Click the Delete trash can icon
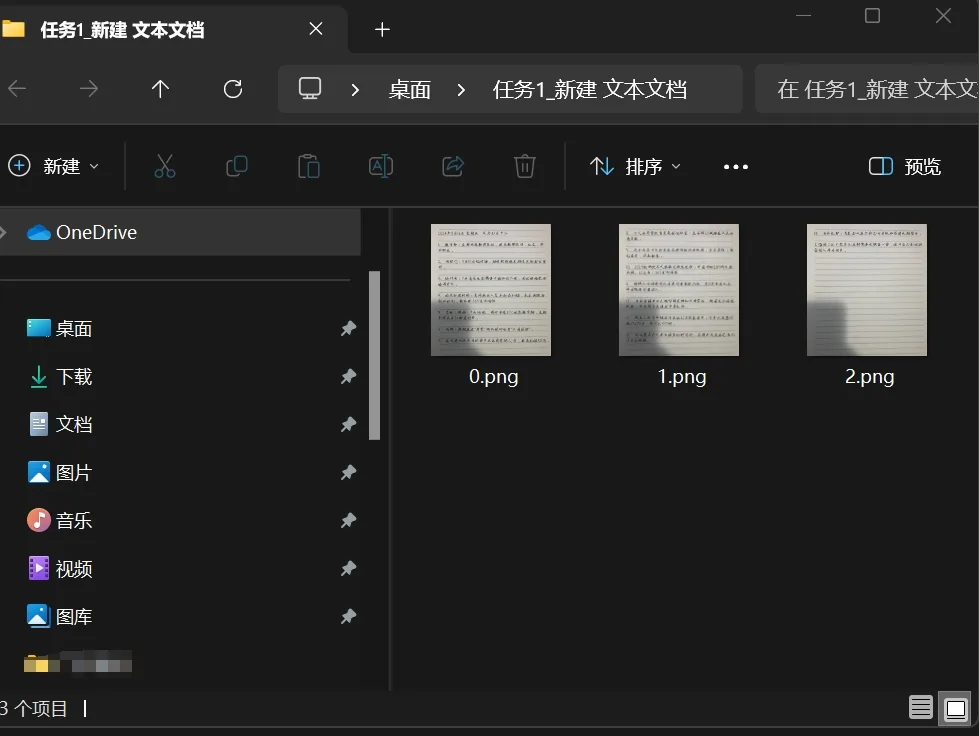 click(524, 167)
